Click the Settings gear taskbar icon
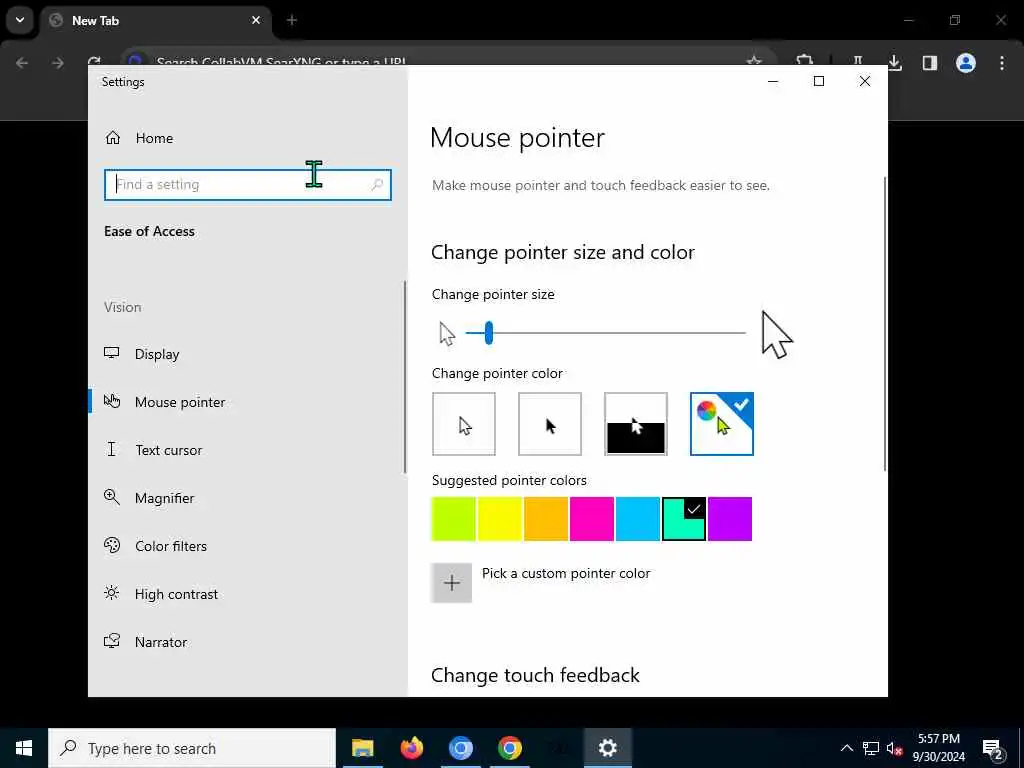Screen dimensions: 1024x768 [607, 748]
